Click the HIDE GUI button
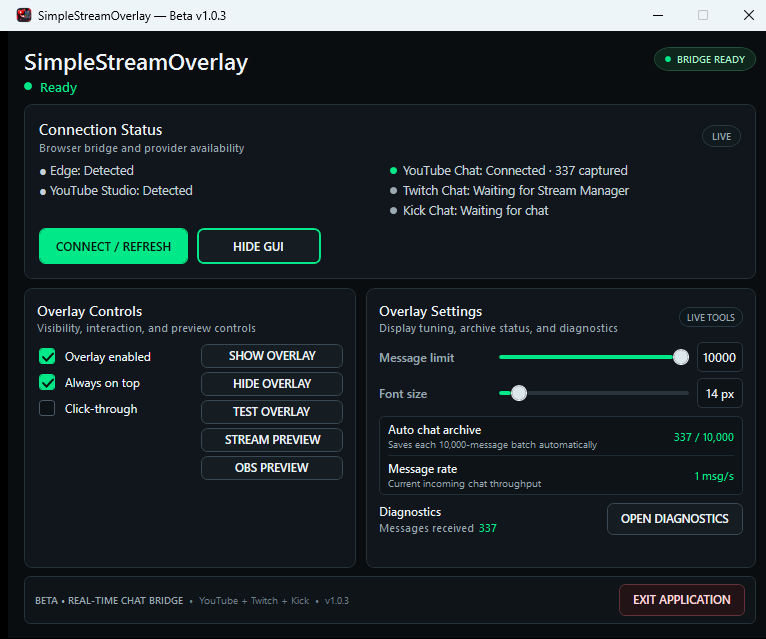766x639 pixels. (258, 246)
